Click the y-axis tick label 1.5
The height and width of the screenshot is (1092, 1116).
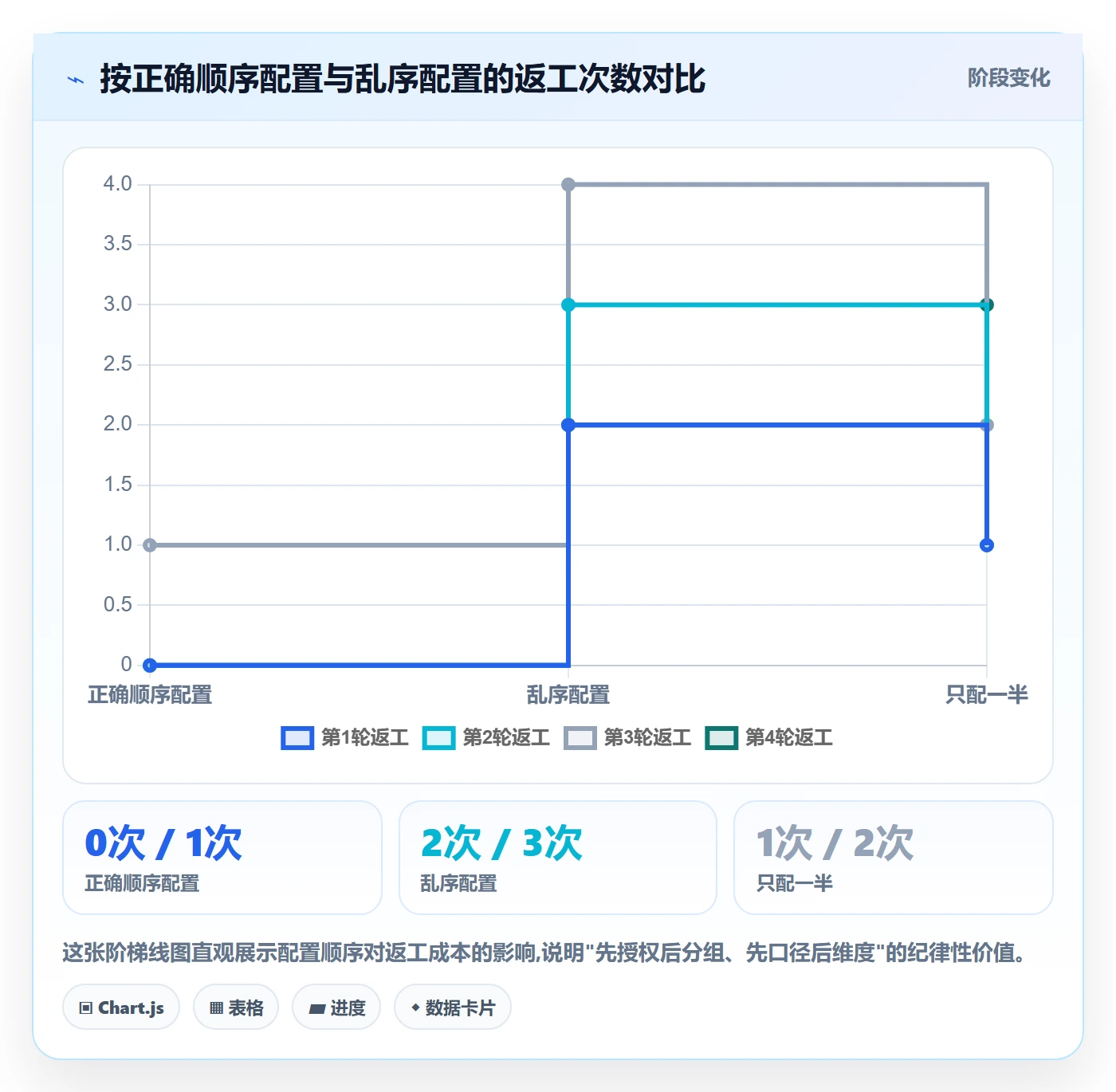pyautogui.click(x=118, y=485)
